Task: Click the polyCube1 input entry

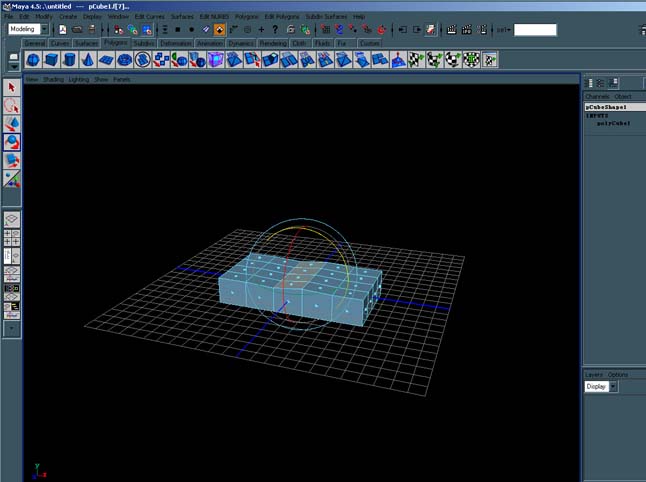Action: [x=613, y=123]
